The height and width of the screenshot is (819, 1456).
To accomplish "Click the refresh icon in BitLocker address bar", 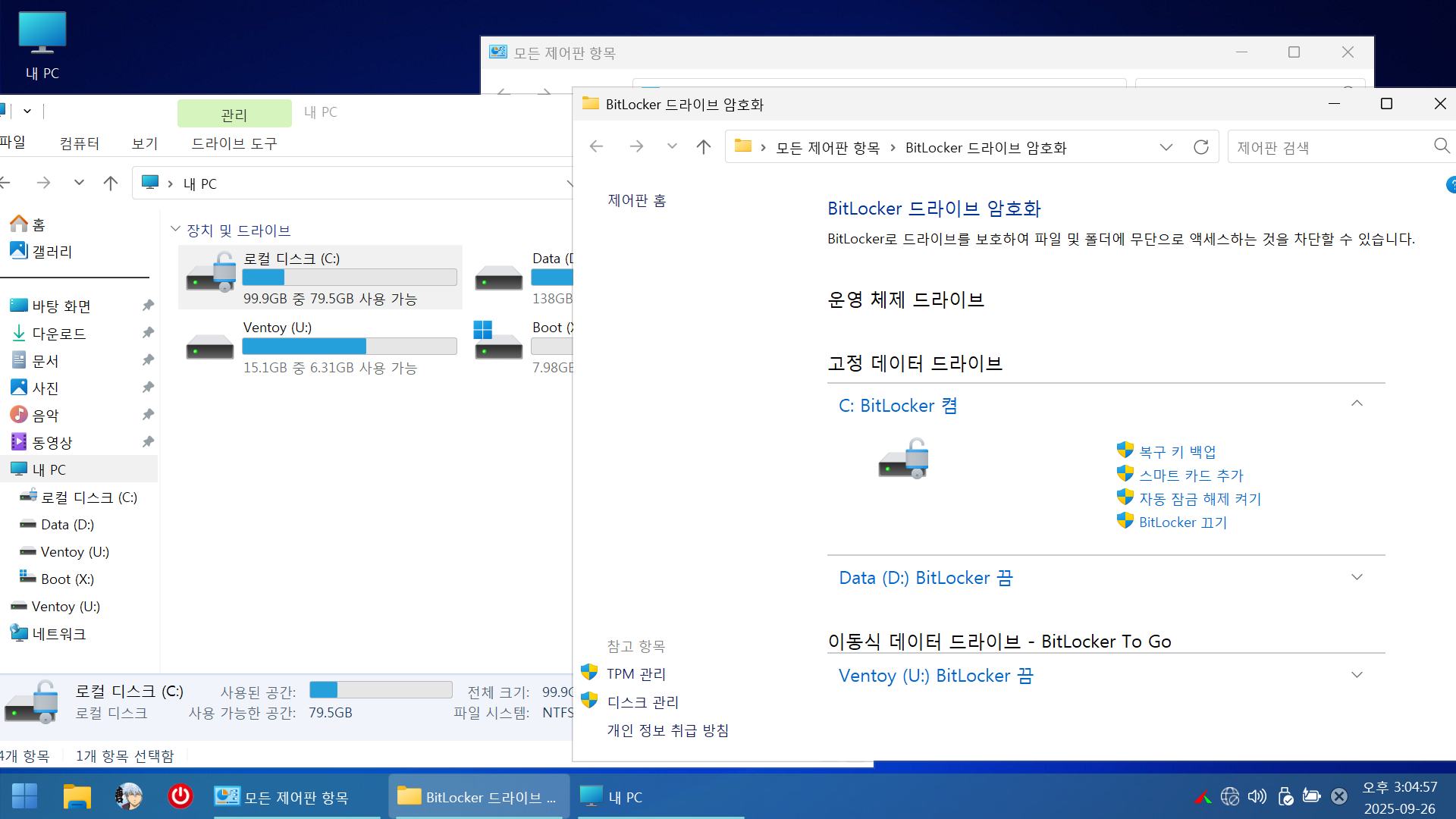I will 1200,147.
